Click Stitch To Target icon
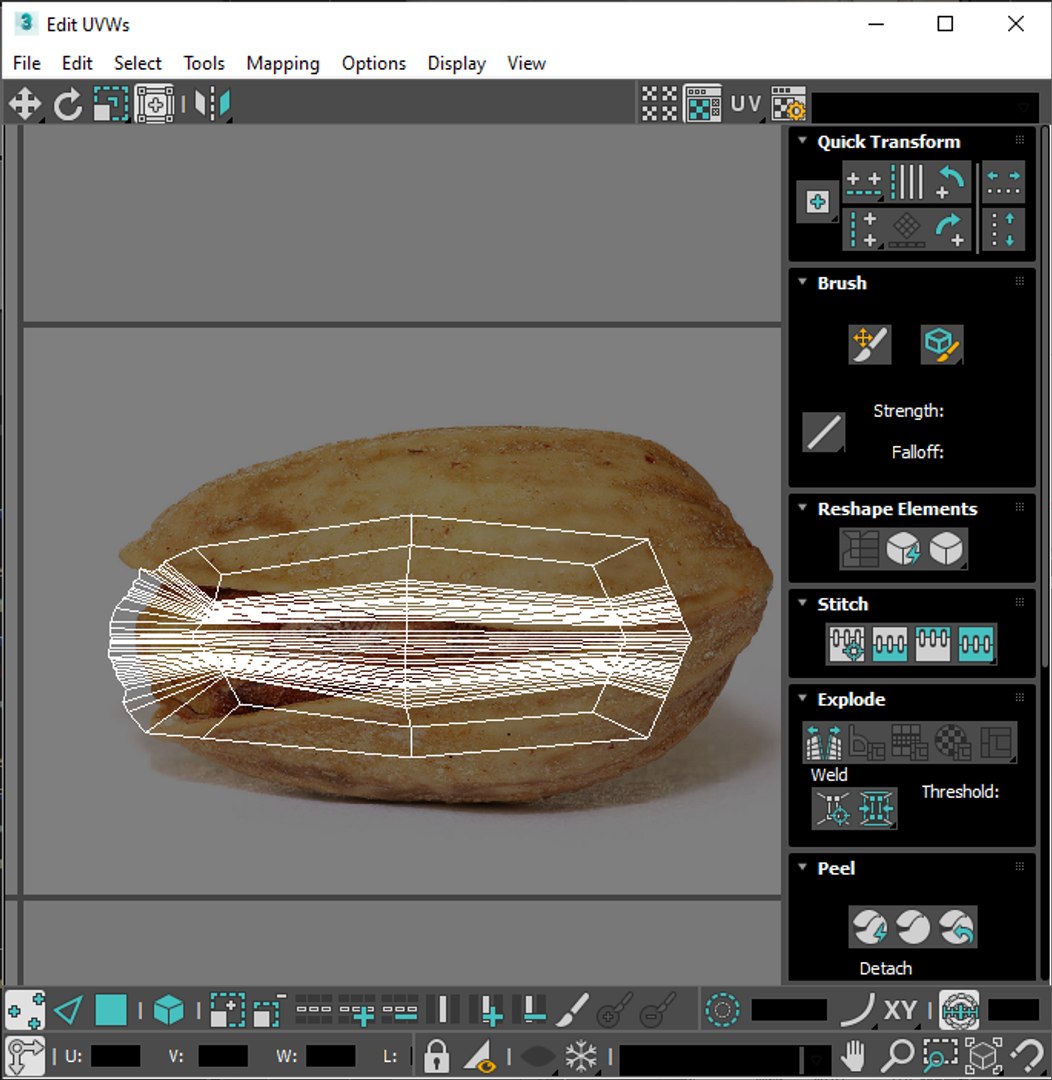Viewport: 1052px width, 1080px height. [847, 644]
